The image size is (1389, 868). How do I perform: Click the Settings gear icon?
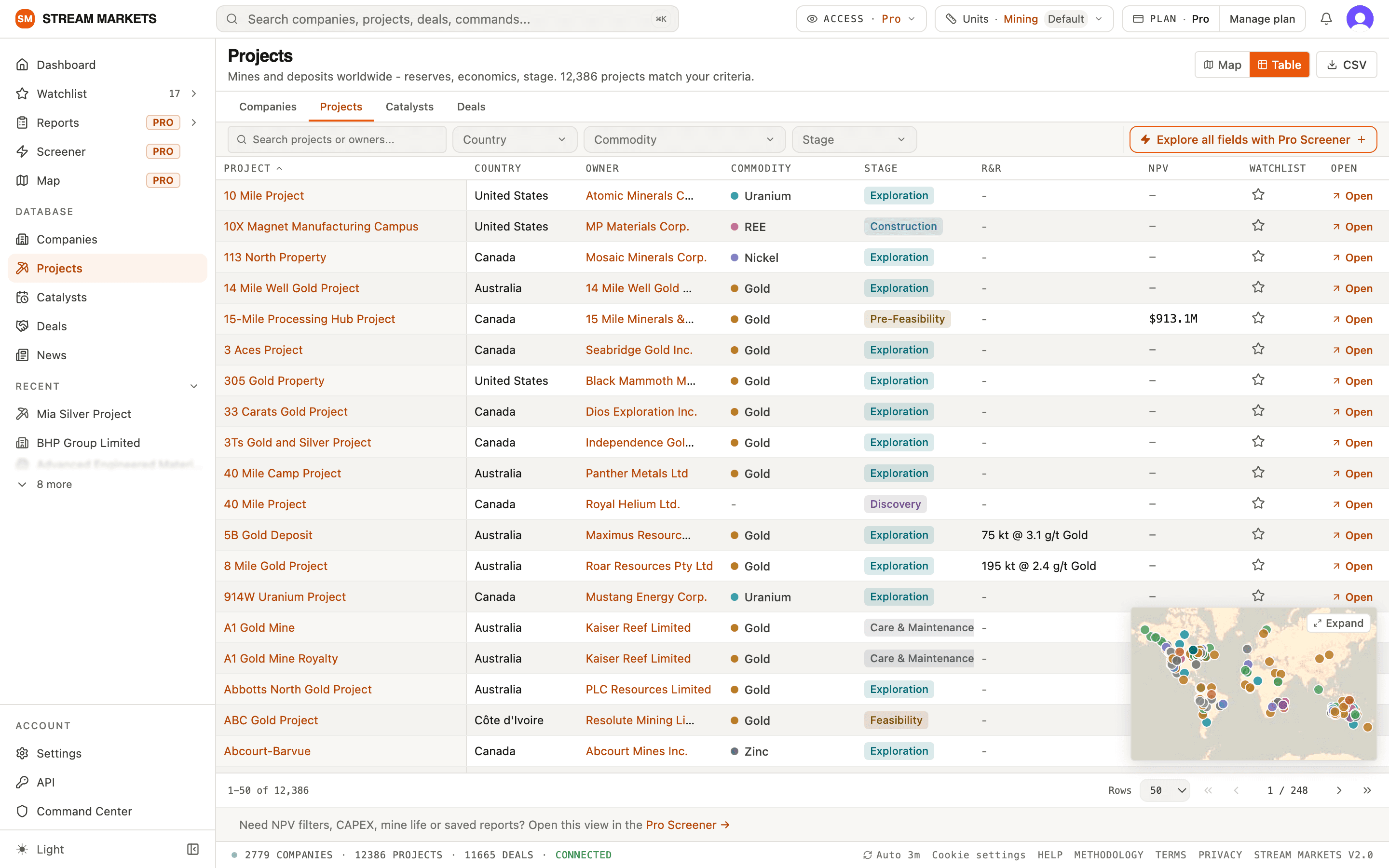tap(22, 753)
